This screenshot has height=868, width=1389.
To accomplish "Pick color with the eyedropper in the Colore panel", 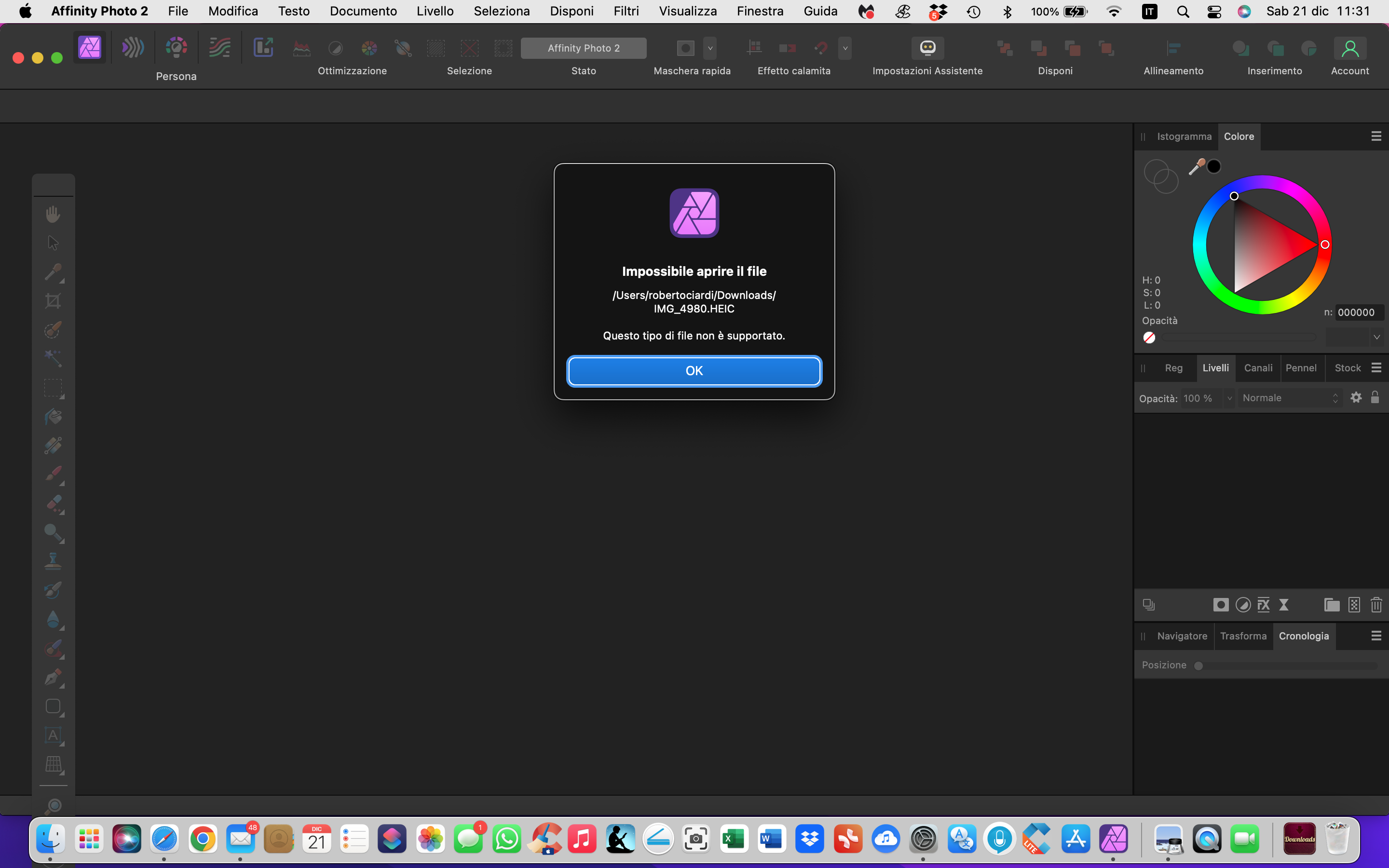I will (x=1196, y=167).
